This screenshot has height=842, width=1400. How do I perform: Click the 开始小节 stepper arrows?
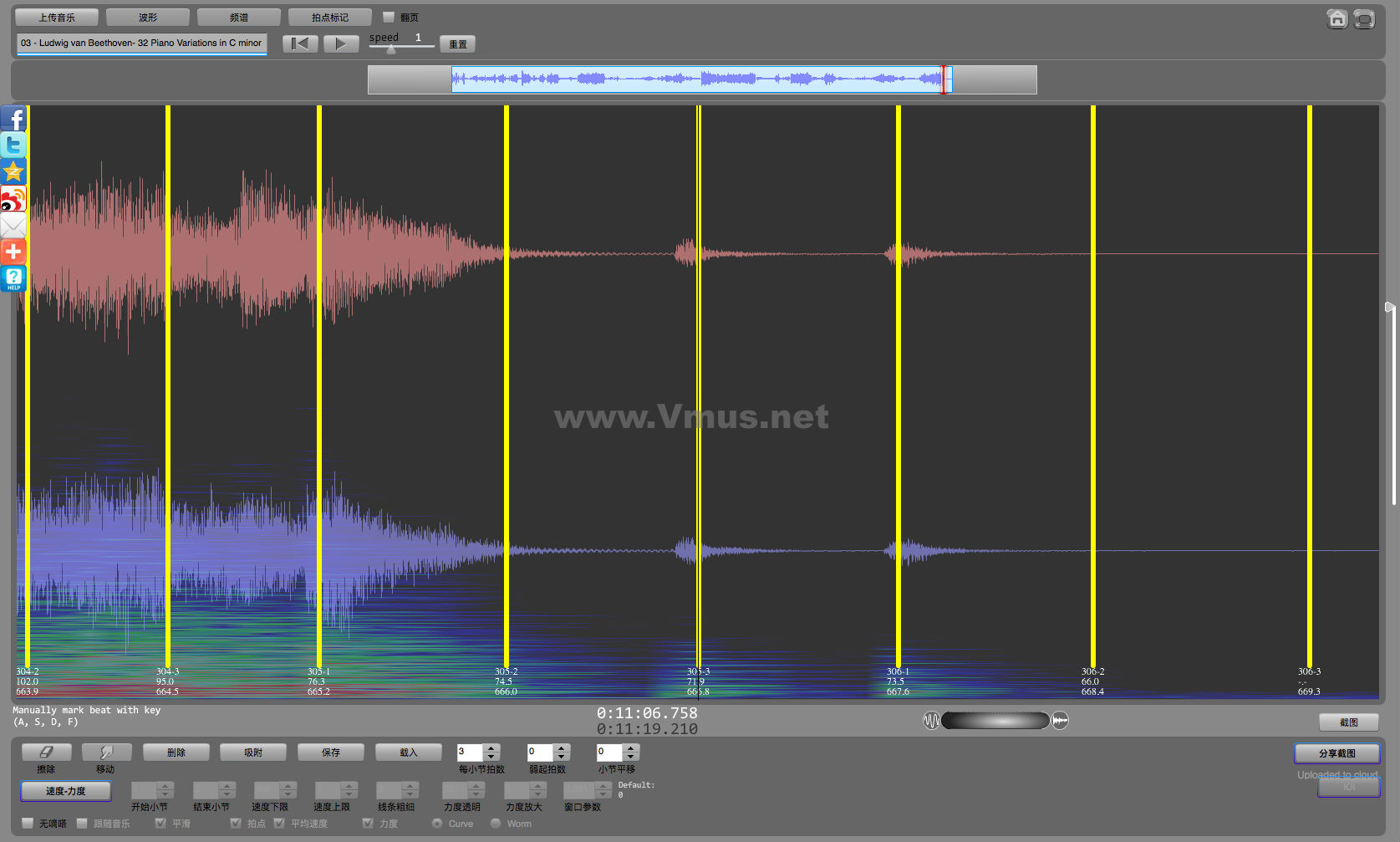click(x=165, y=790)
